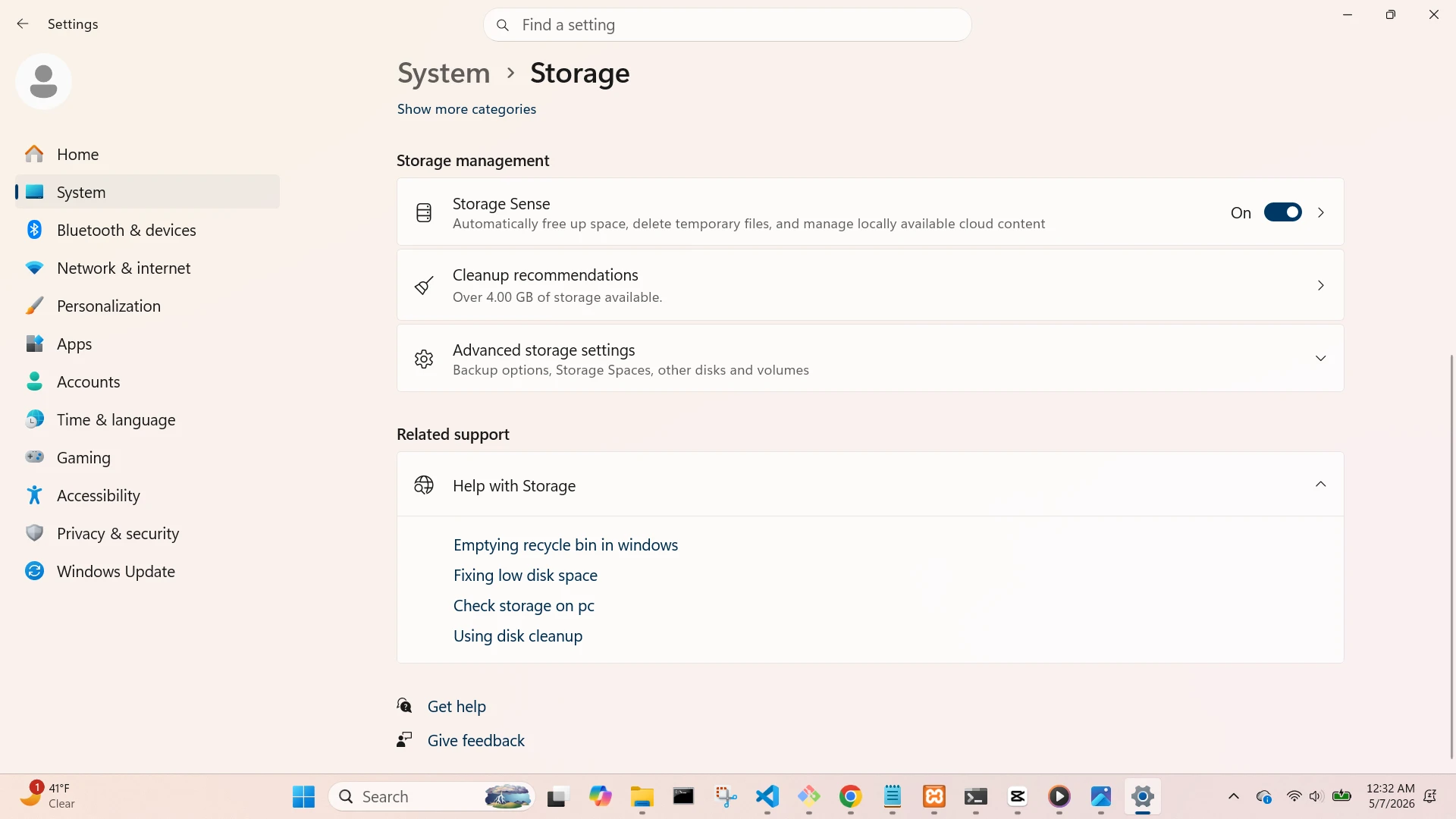The width and height of the screenshot is (1456, 819).
Task: Open Time & language settings
Action: pyautogui.click(x=147, y=419)
